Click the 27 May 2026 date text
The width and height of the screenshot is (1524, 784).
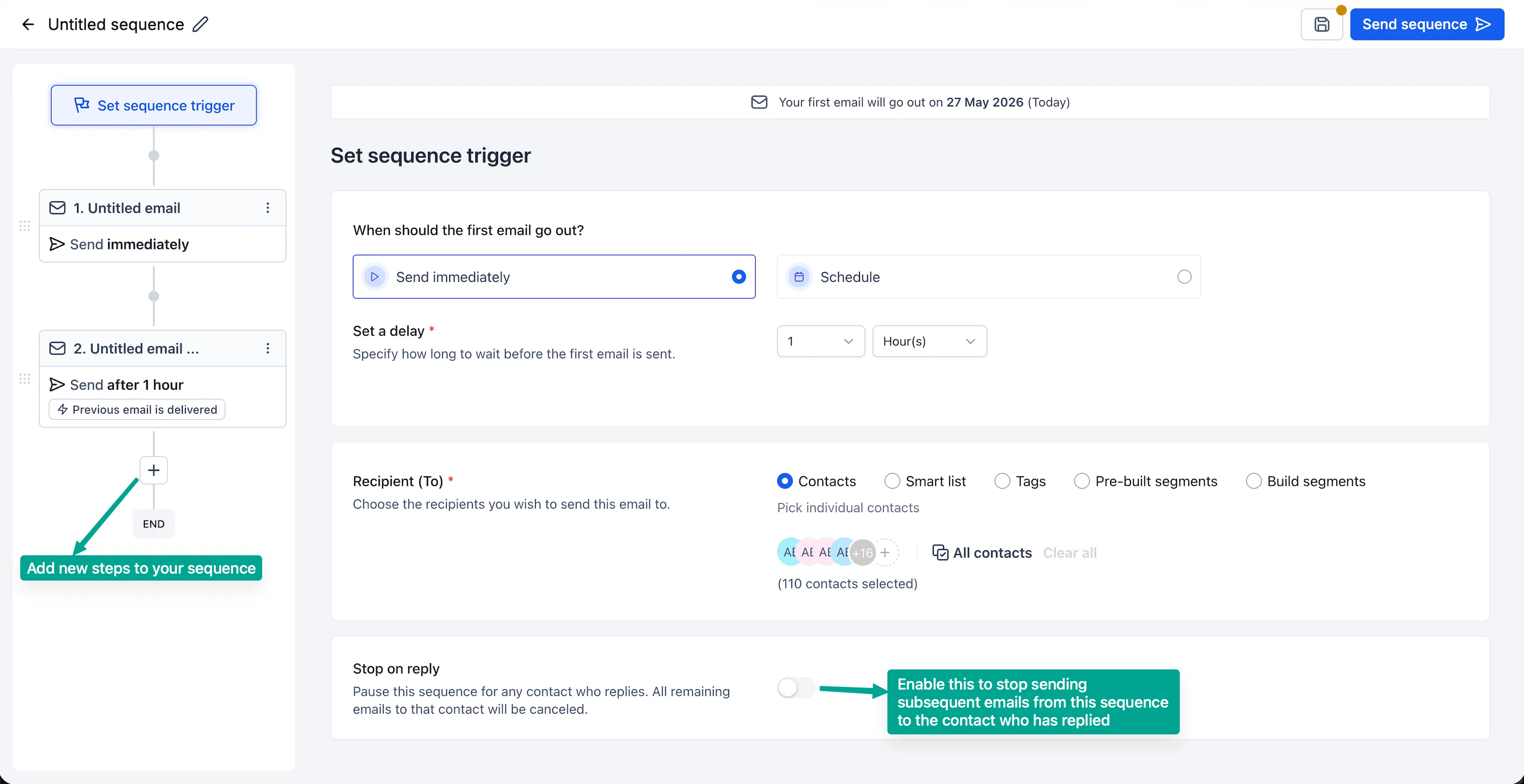pyautogui.click(x=984, y=102)
